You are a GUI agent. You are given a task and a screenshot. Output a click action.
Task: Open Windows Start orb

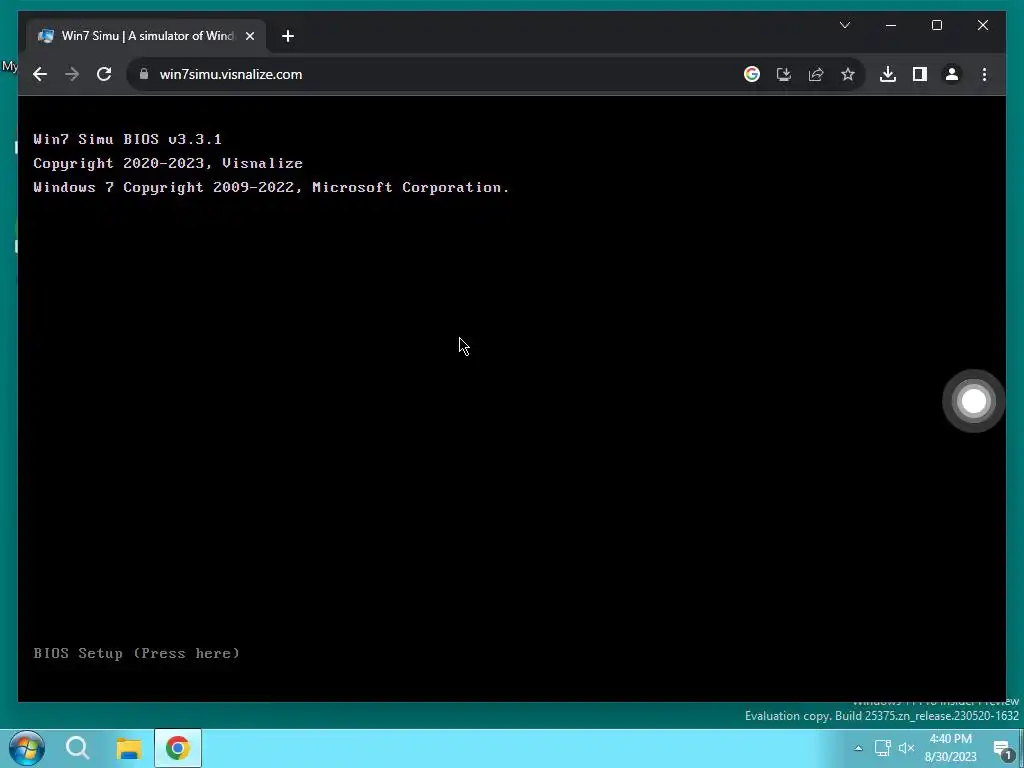27,748
